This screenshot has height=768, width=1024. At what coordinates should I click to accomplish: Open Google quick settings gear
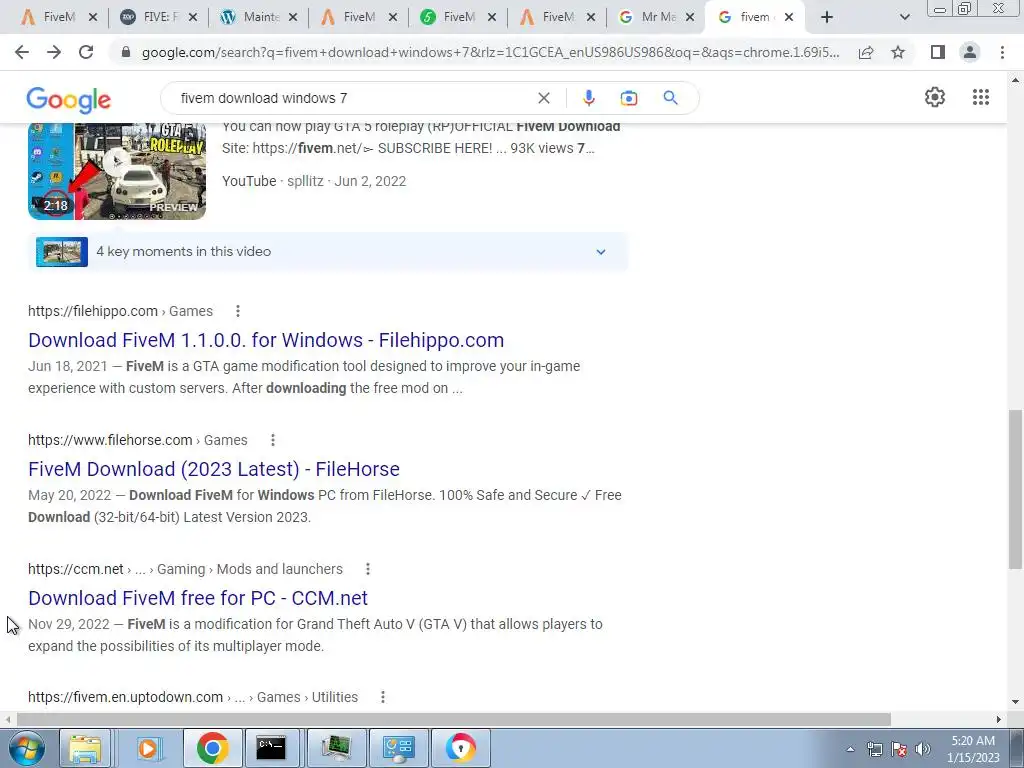tap(935, 97)
